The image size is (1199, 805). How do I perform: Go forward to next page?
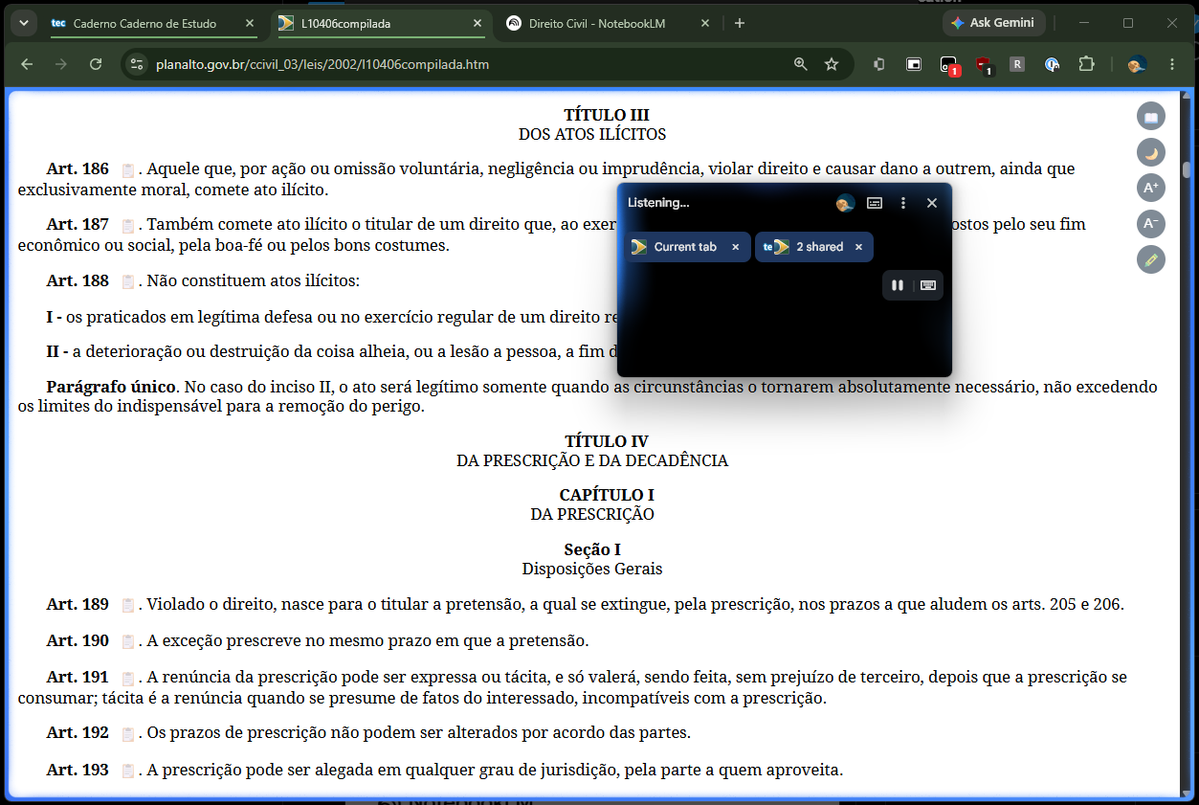point(61,64)
